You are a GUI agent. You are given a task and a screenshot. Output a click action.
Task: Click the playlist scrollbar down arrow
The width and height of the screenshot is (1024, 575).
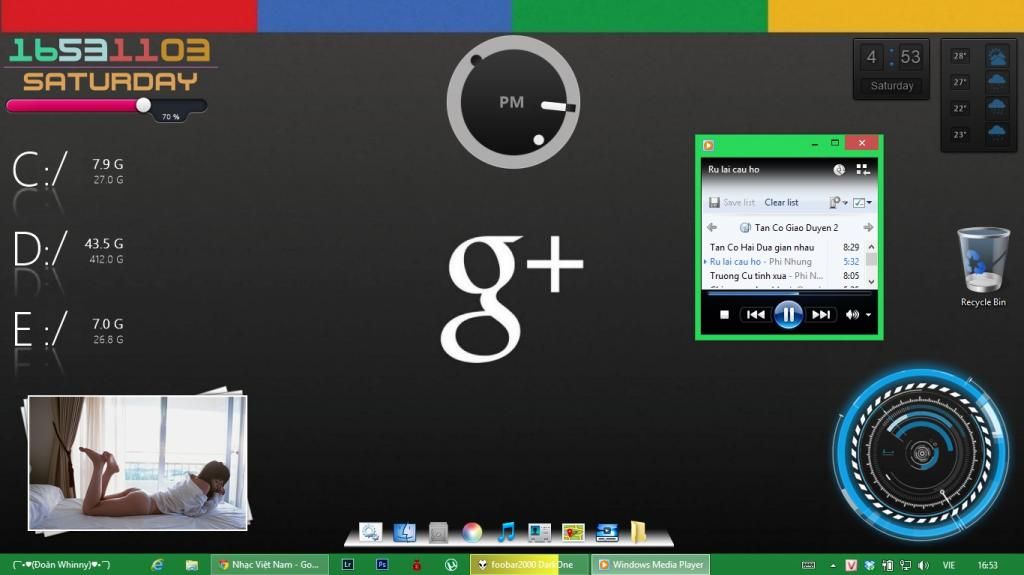point(871,282)
